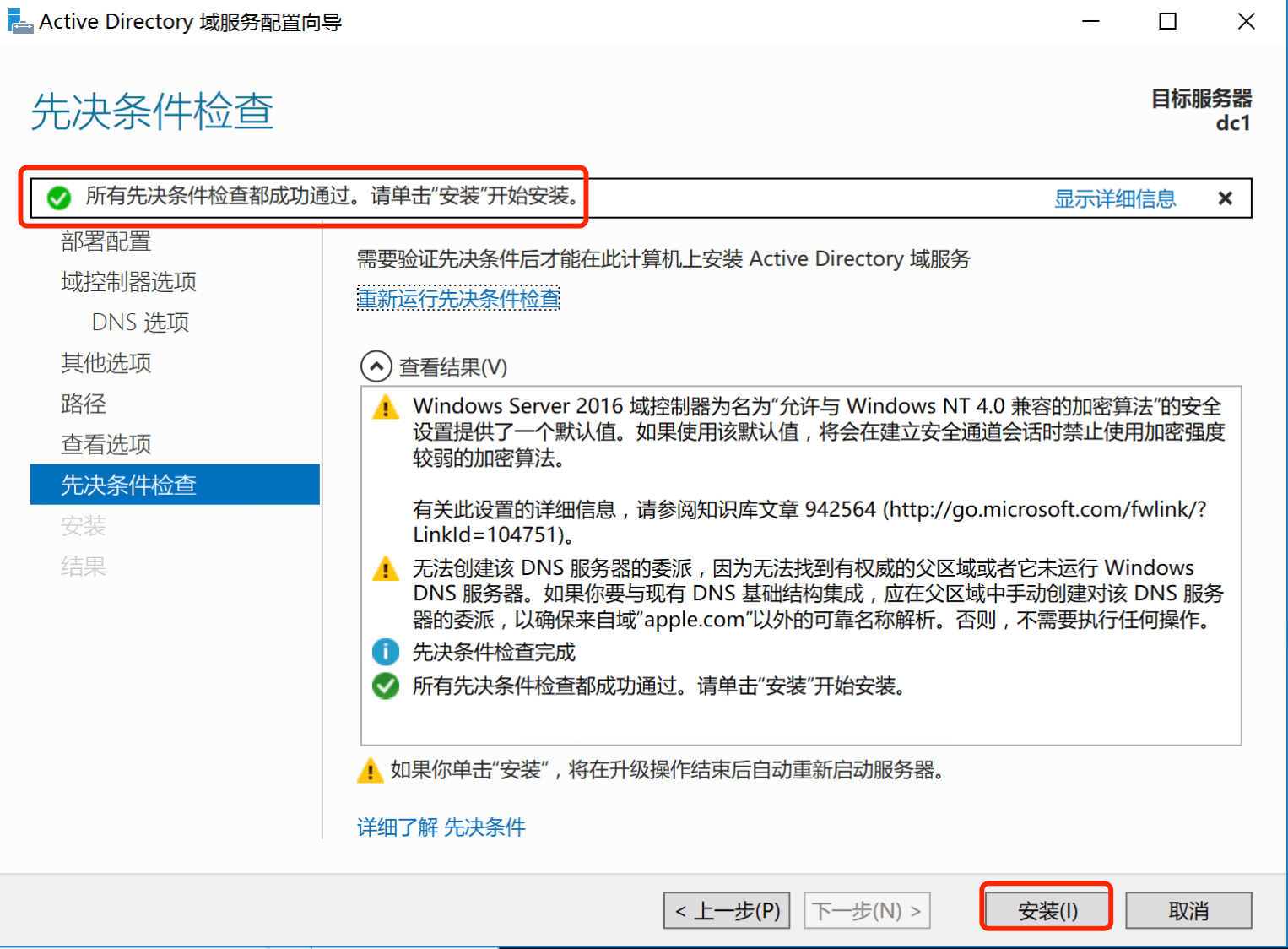
Task: Click the restart warning icon below results
Action: click(370, 771)
